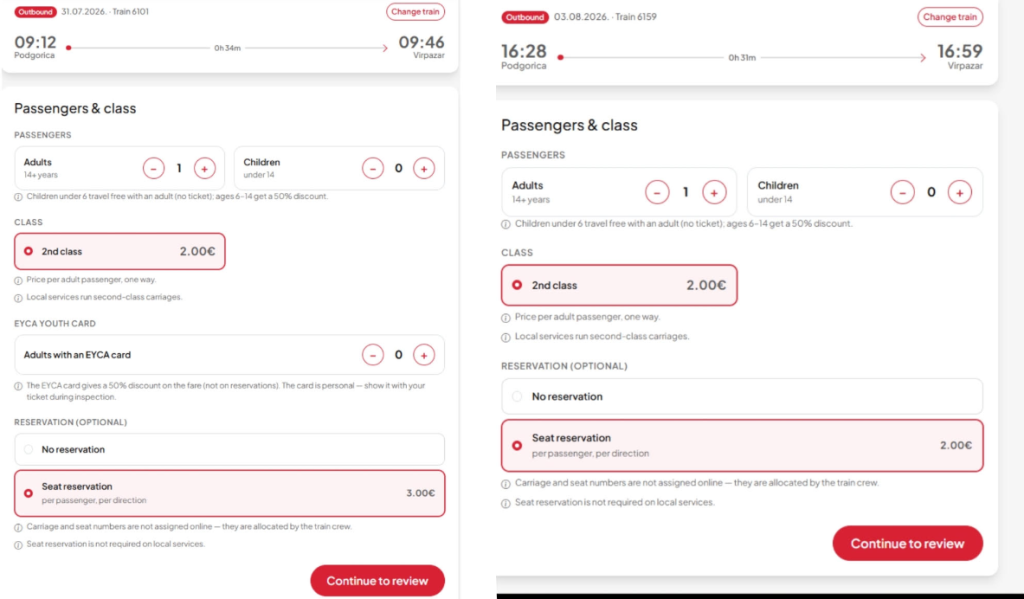
Task: Select 2nd class option for train 6159
Action: click(619, 285)
